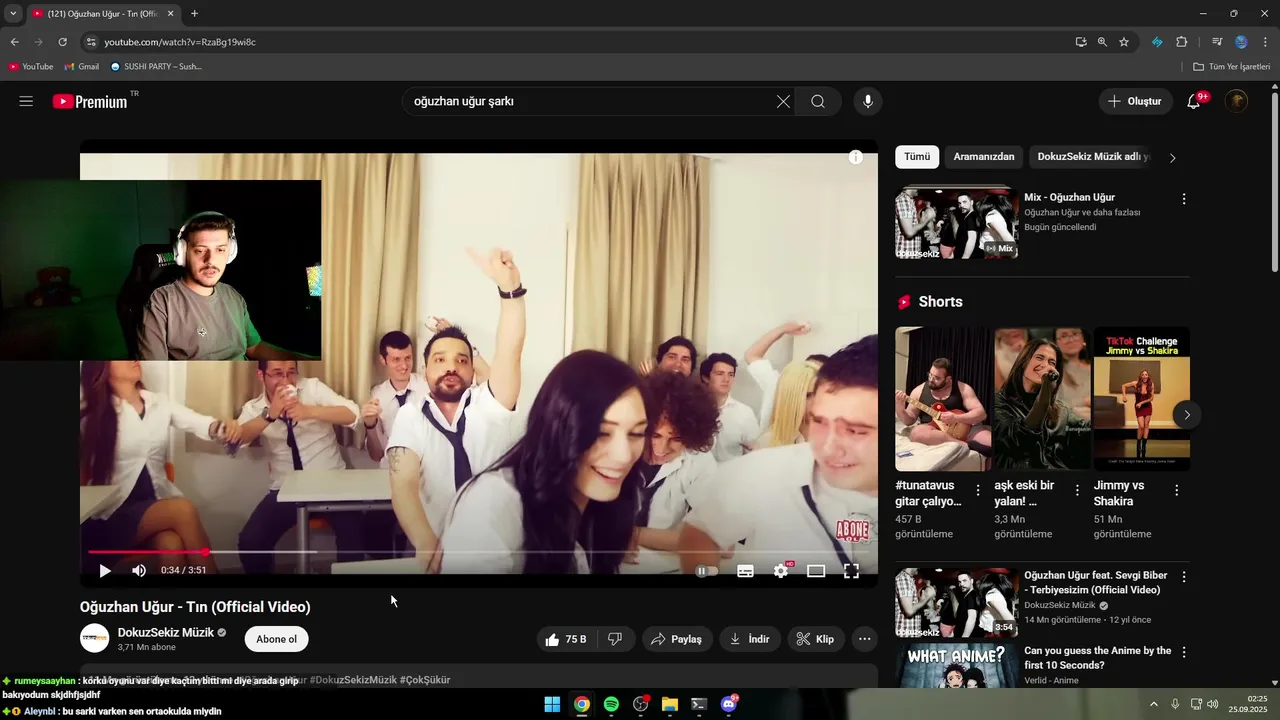Open File Explorer from taskbar
Screen dimensions: 1280x720
click(x=670, y=704)
